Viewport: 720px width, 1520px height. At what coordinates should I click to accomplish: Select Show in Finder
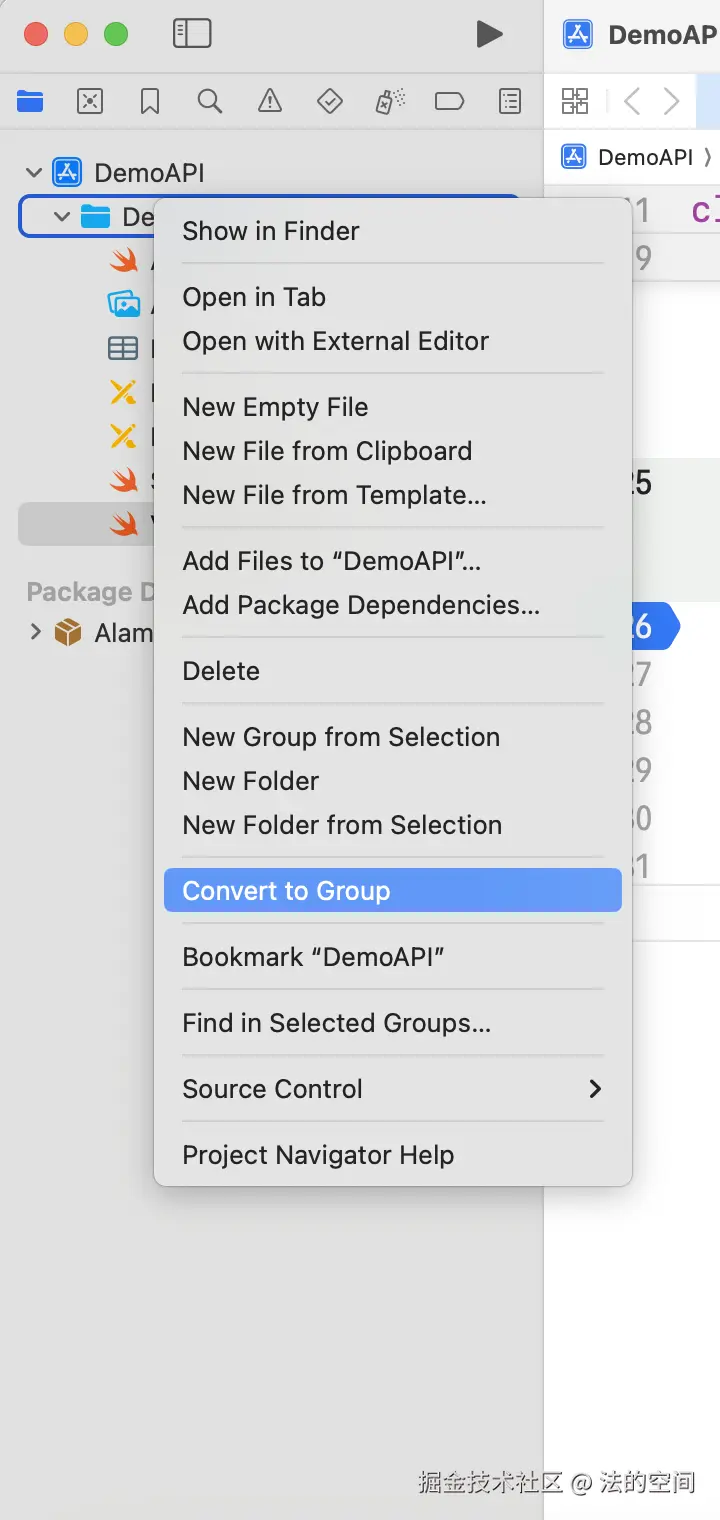click(270, 231)
